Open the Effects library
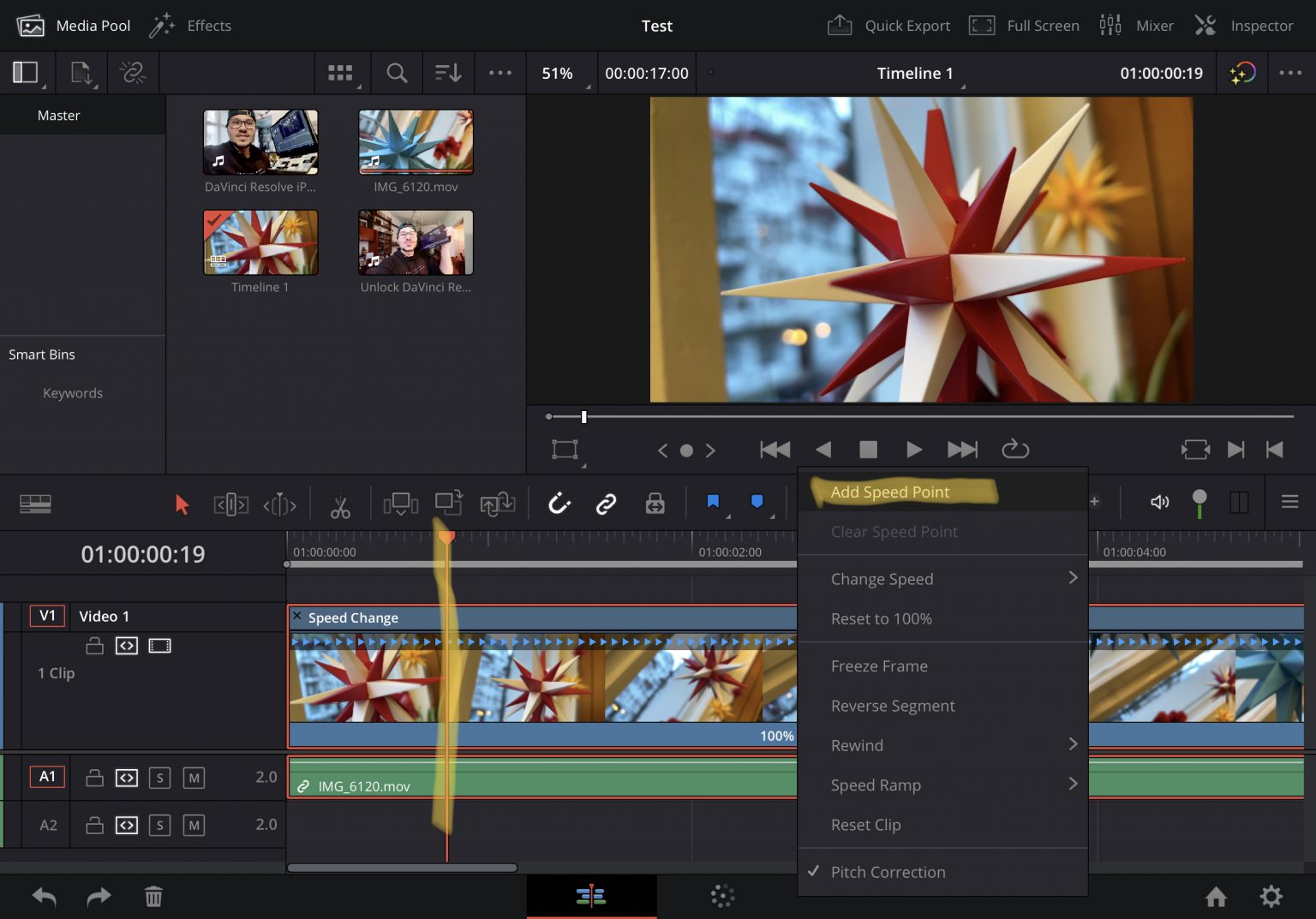The image size is (1316, 919). coord(190,25)
